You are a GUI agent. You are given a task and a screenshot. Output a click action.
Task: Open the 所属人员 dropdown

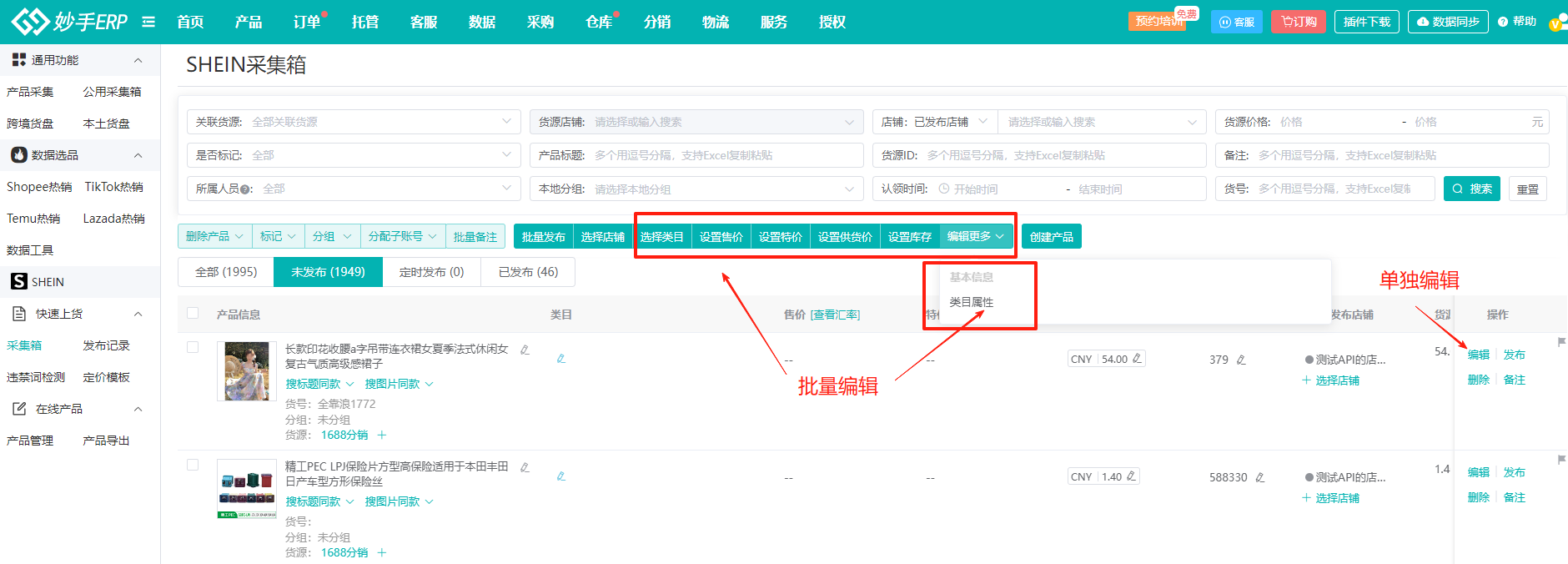[354, 189]
